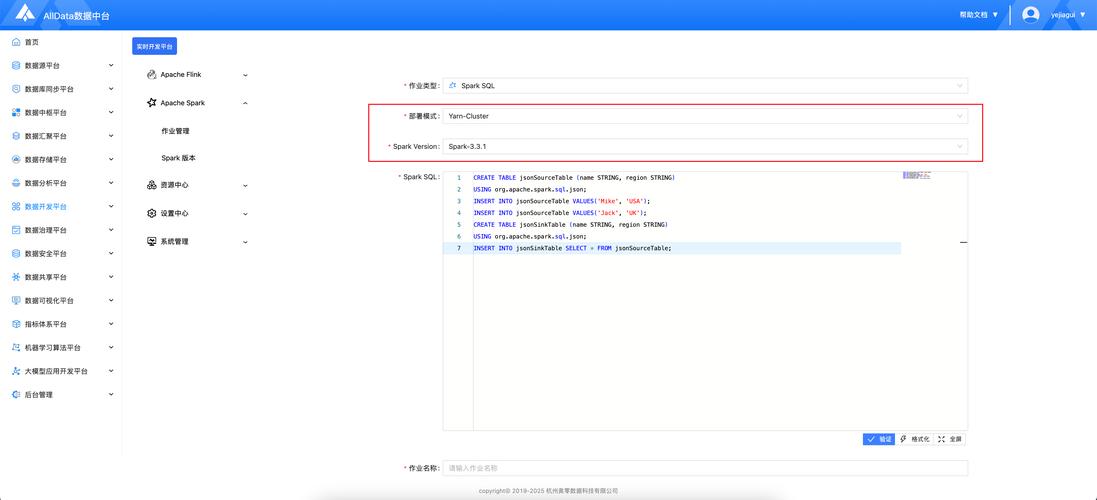The width and height of the screenshot is (1097, 500).
Task: Click the 大模型应用开发平台 icon
Action: [x=16, y=371]
